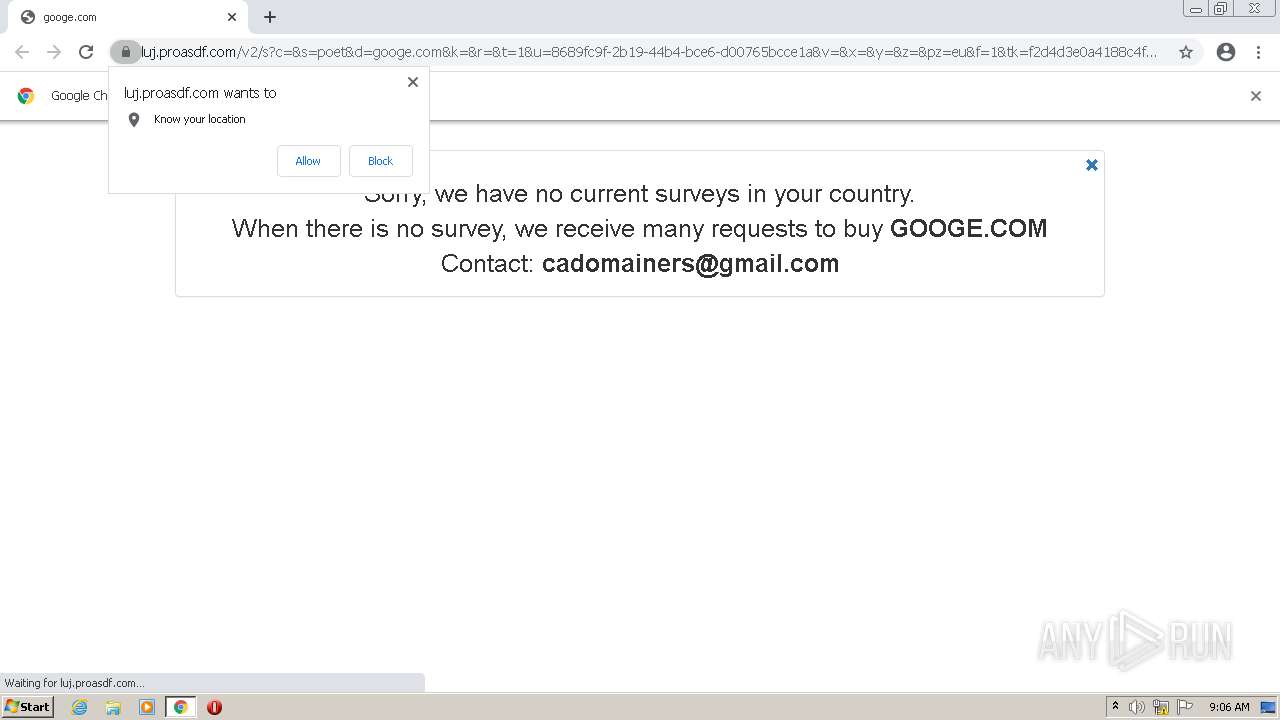Click the GOOGE.COM bold text
The height and width of the screenshot is (720, 1280).
[968, 228]
